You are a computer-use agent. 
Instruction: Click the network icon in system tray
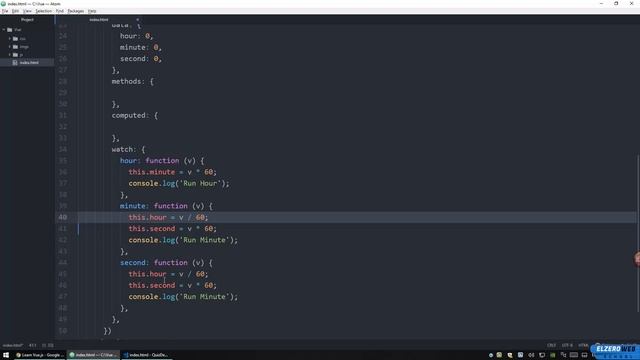(x=542, y=355)
